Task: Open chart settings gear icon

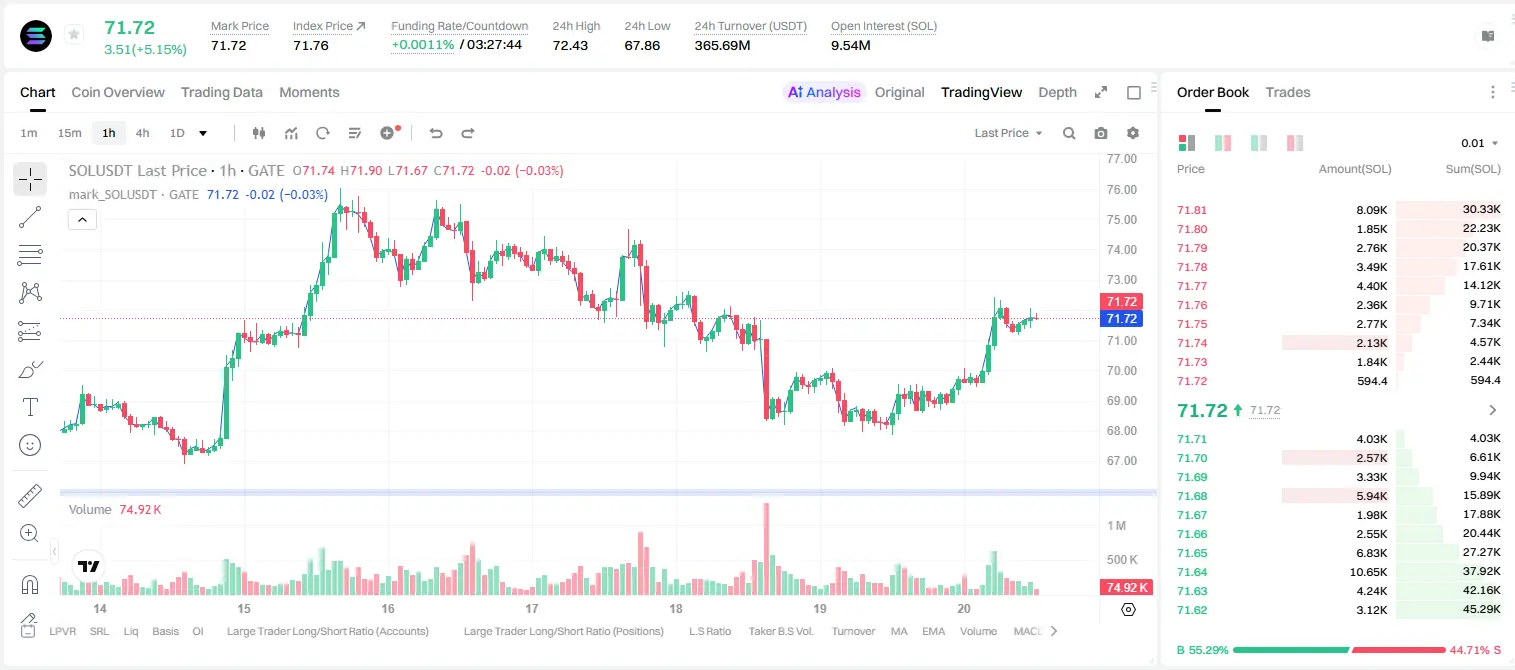Action: (1133, 133)
